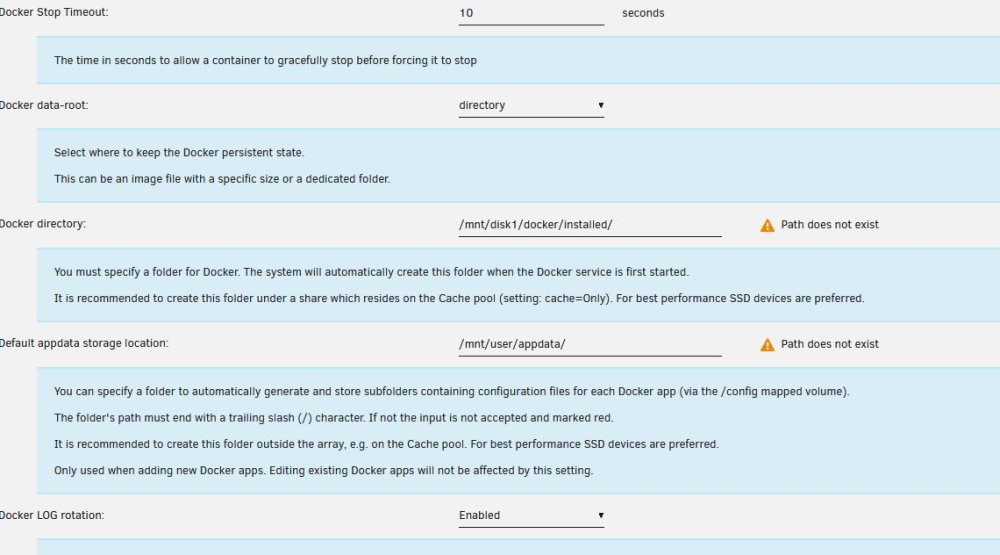This screenshot has width=1000, height=555.
Task: Click 'Path does not exist' next to Docker directory
Action: [830, 225]
